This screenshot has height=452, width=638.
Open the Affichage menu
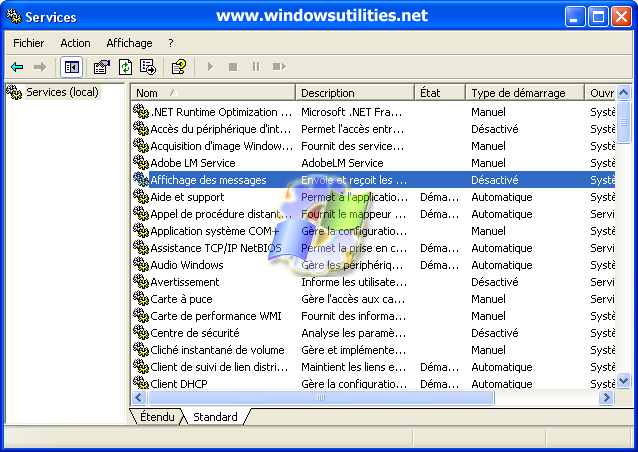coord(129,43)
